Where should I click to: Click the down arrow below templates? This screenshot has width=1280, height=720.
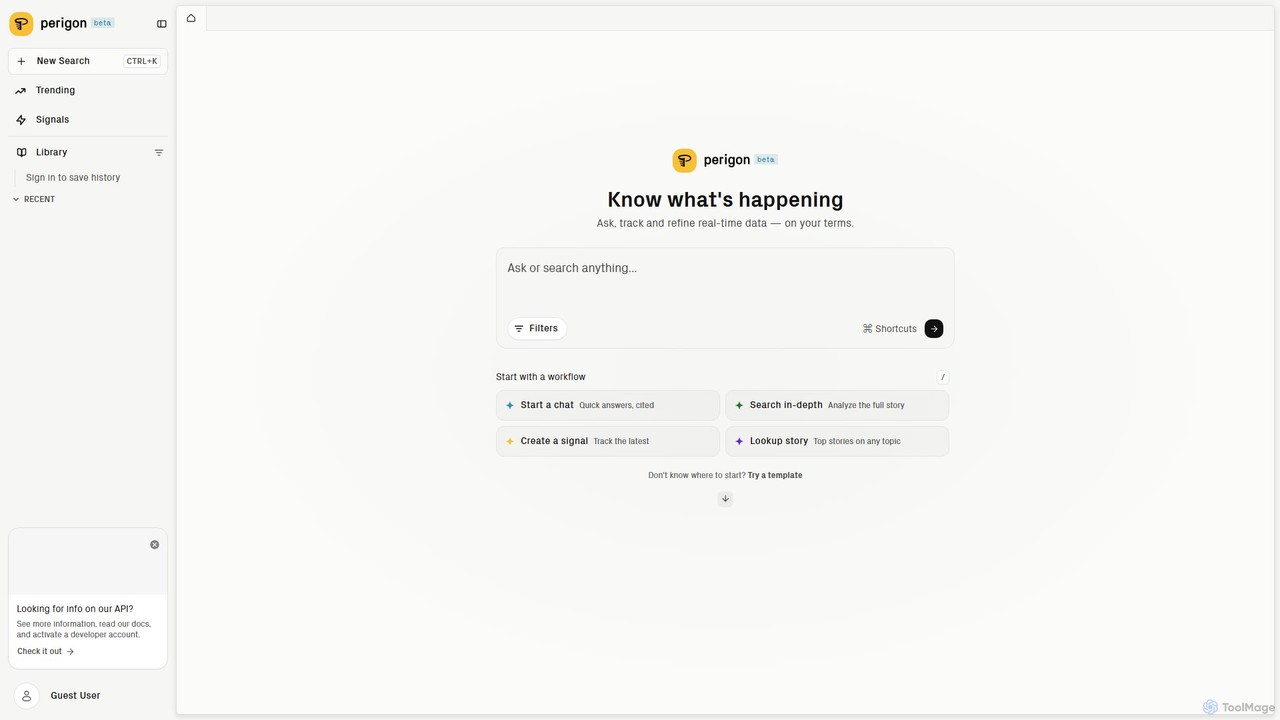(725, 499)
